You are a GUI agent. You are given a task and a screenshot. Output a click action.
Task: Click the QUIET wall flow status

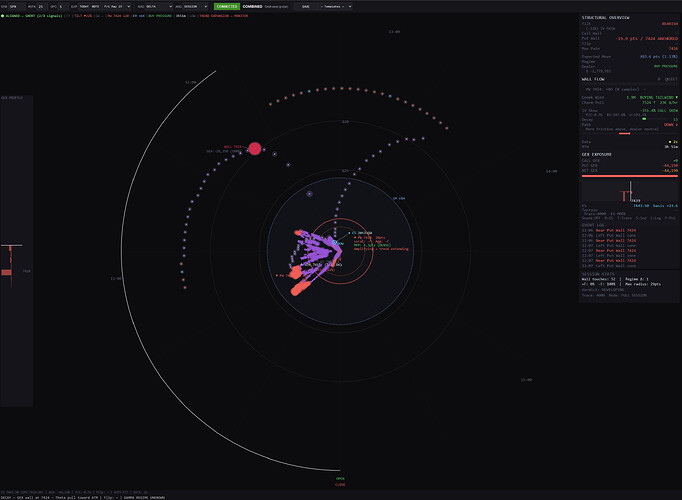click(671, 79)
